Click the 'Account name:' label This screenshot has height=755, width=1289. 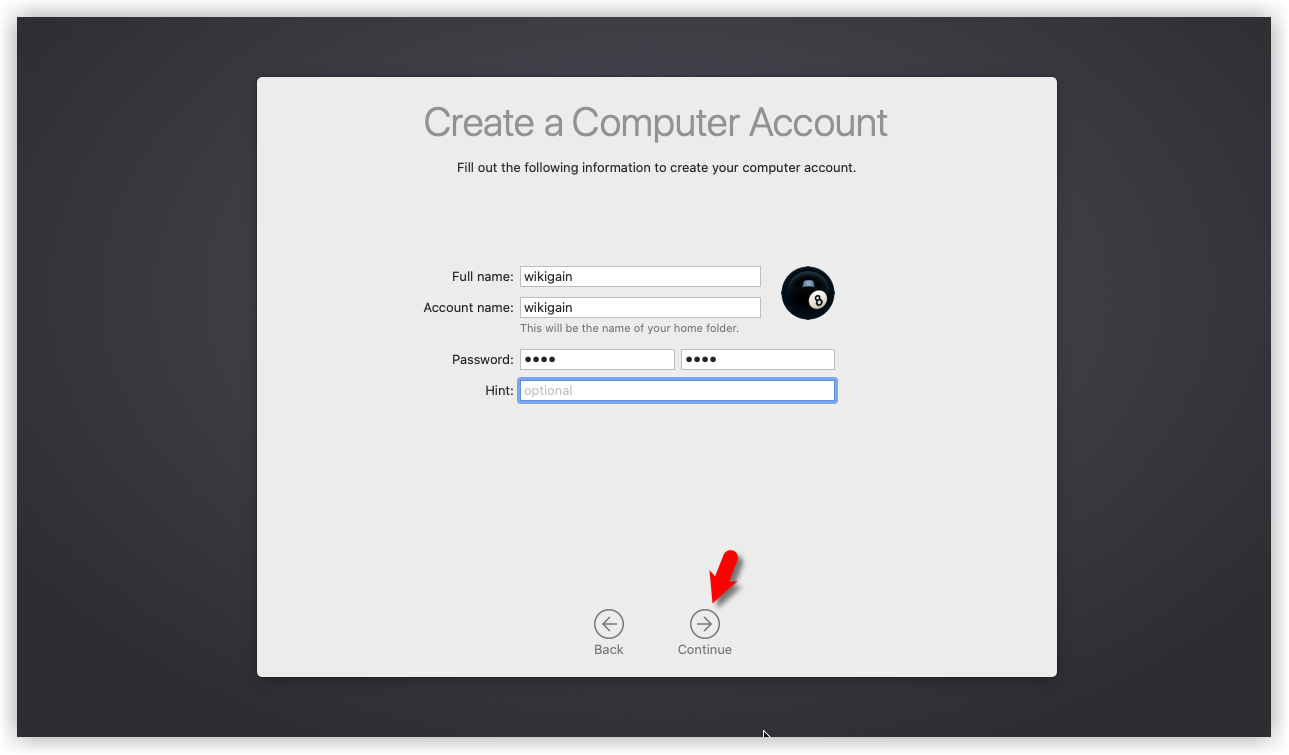(x=468, y=308)
